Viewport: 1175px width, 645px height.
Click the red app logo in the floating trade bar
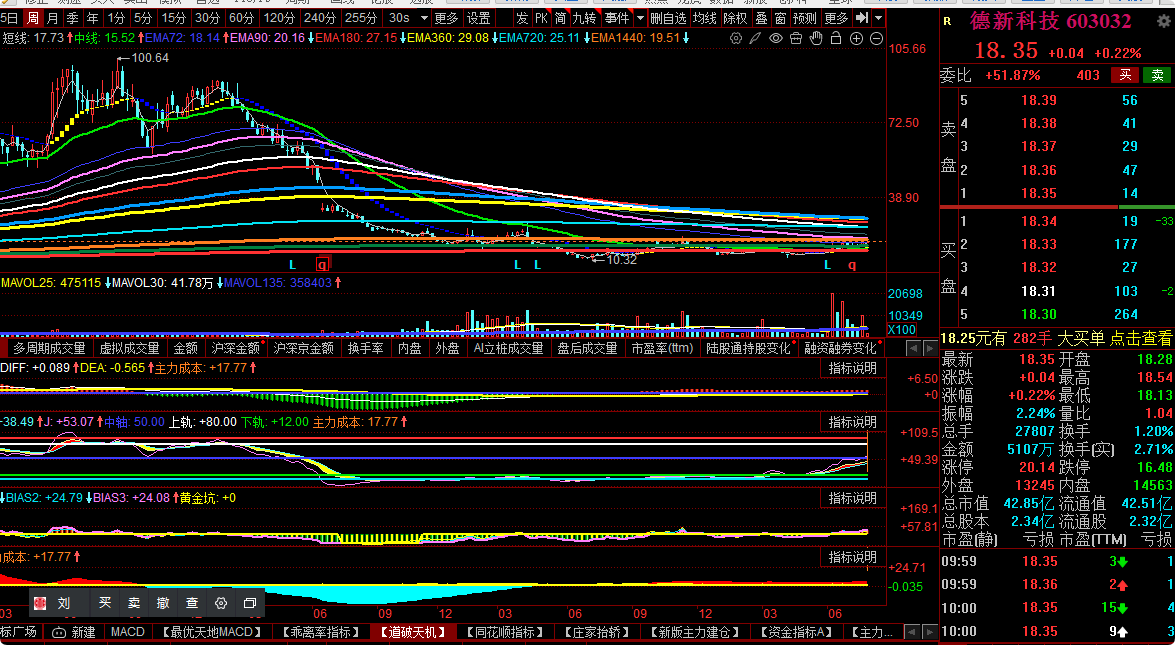click(40, 603)
